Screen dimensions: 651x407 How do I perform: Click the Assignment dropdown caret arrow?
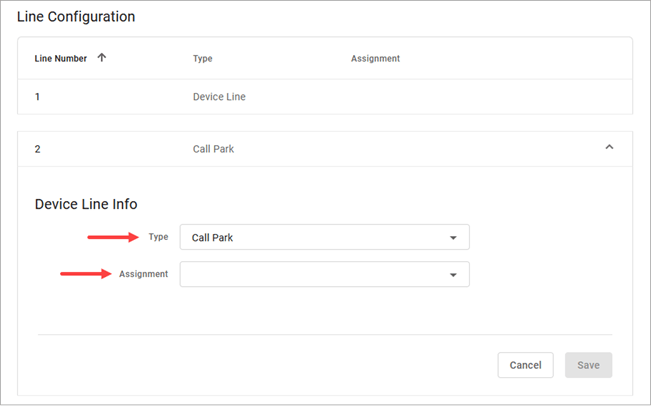coord(453,275)
